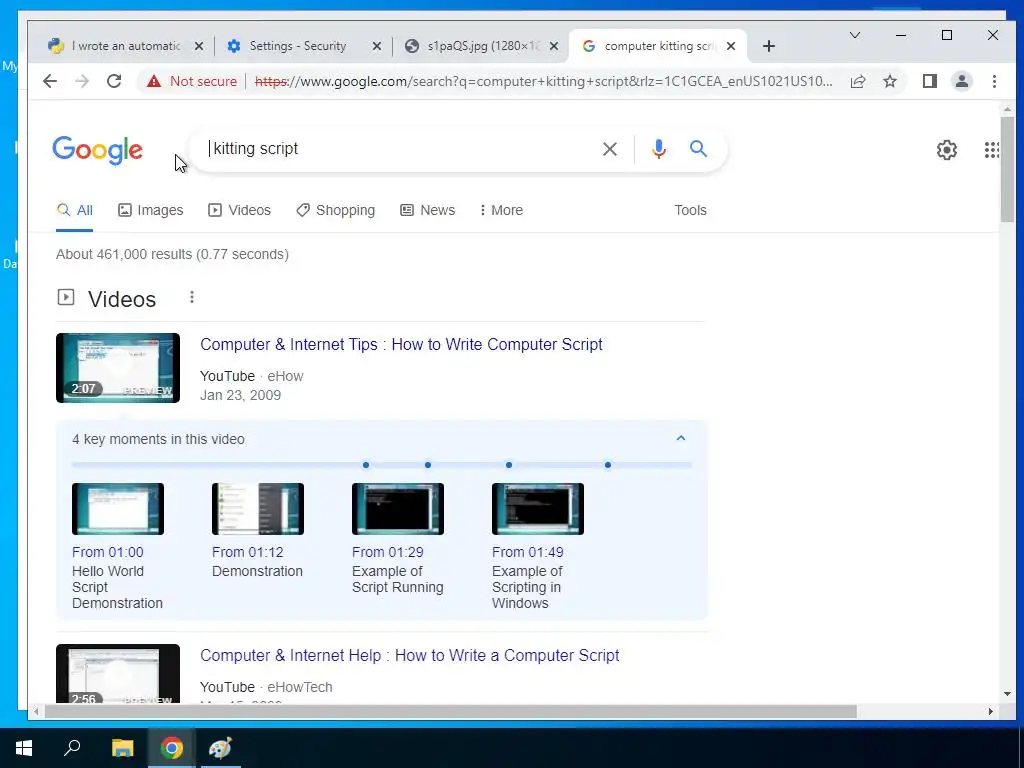Open the search Tools options
Viewport: 1024px width, 768px height.
tap(690, 210)
